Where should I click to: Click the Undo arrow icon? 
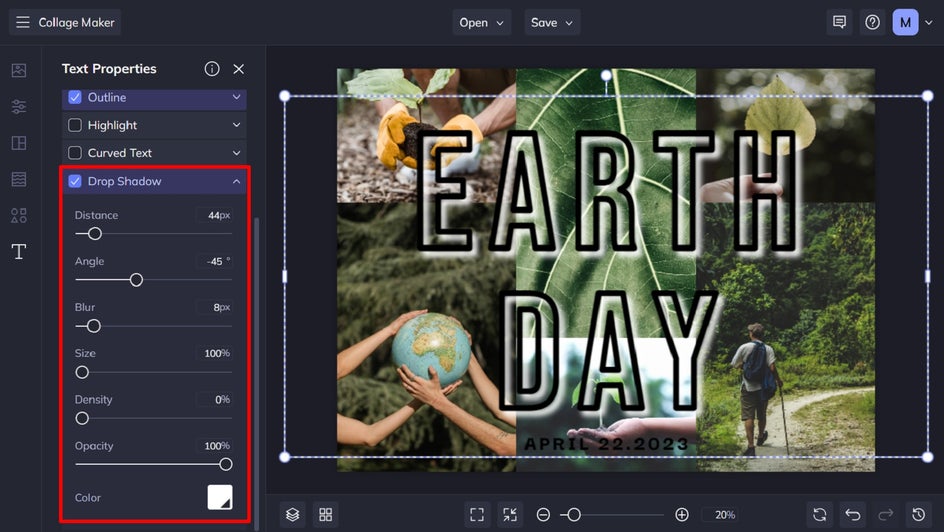pos(852,514)
